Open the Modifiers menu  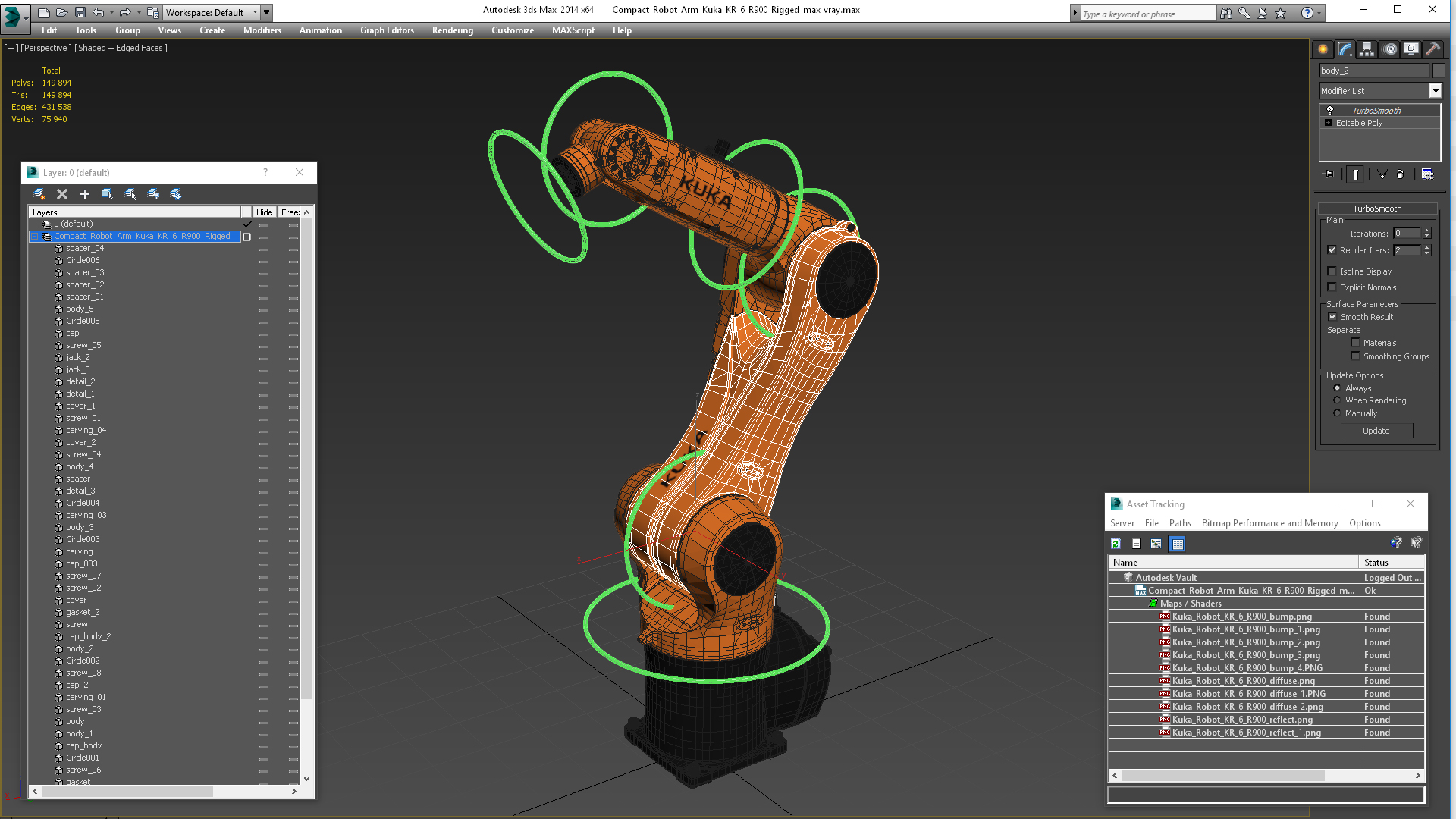click(262, 30)
